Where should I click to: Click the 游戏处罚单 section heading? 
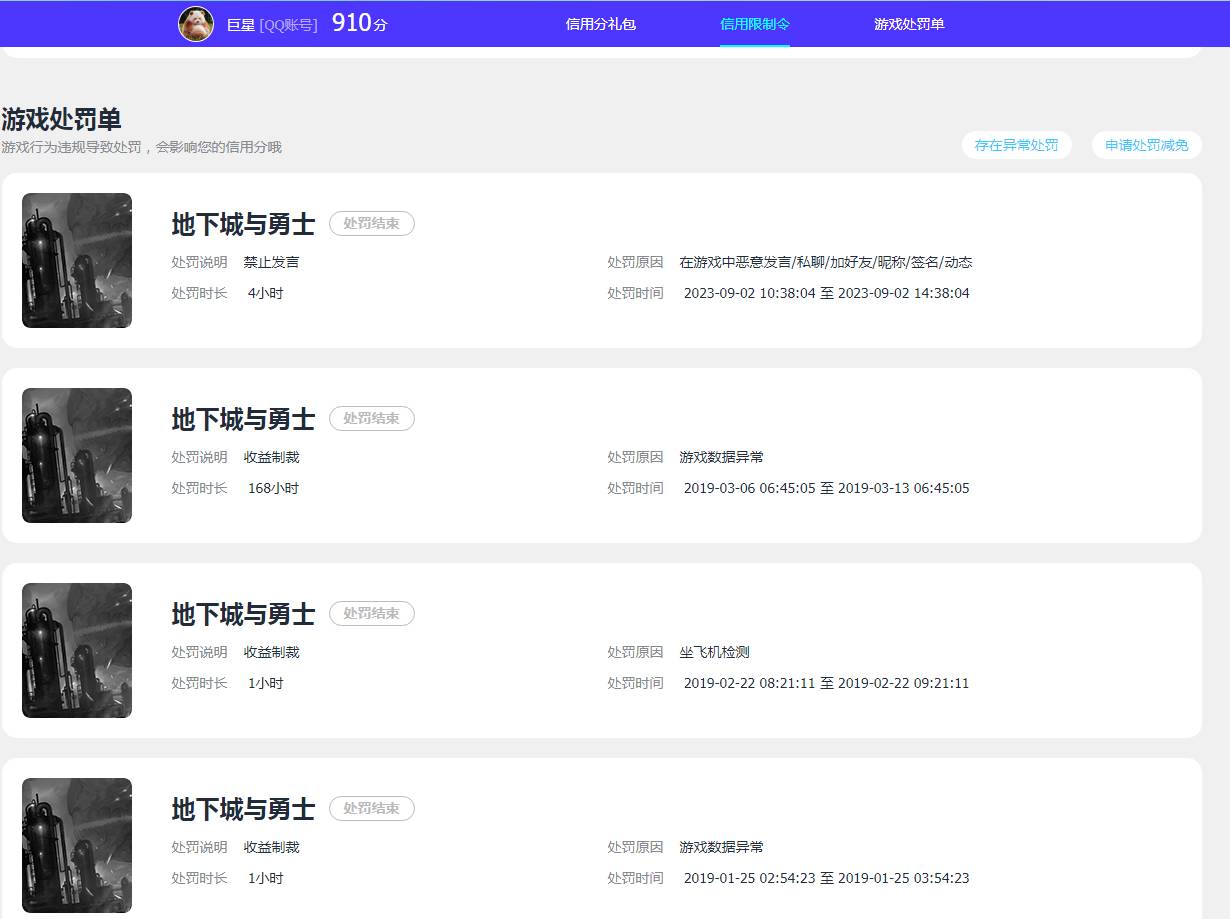61,119
